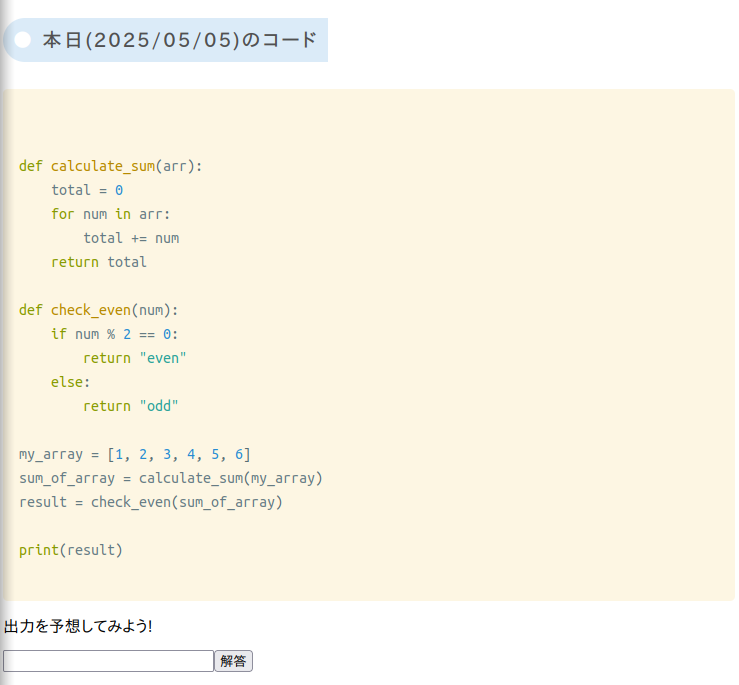Click the 'total += num' line
Viewport: 739px width, 685px height.
coord(131,238)
